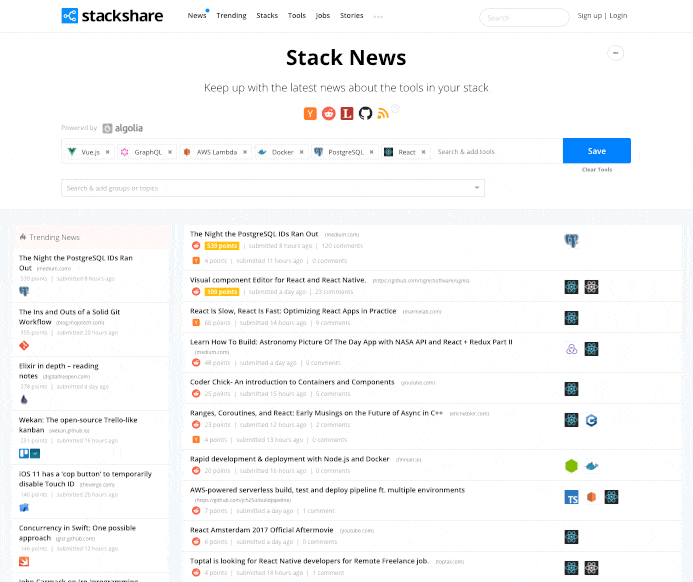Click the Trello icon under Wekan story
This screenshot has height=582, width=693.
[x=24, y=453]
